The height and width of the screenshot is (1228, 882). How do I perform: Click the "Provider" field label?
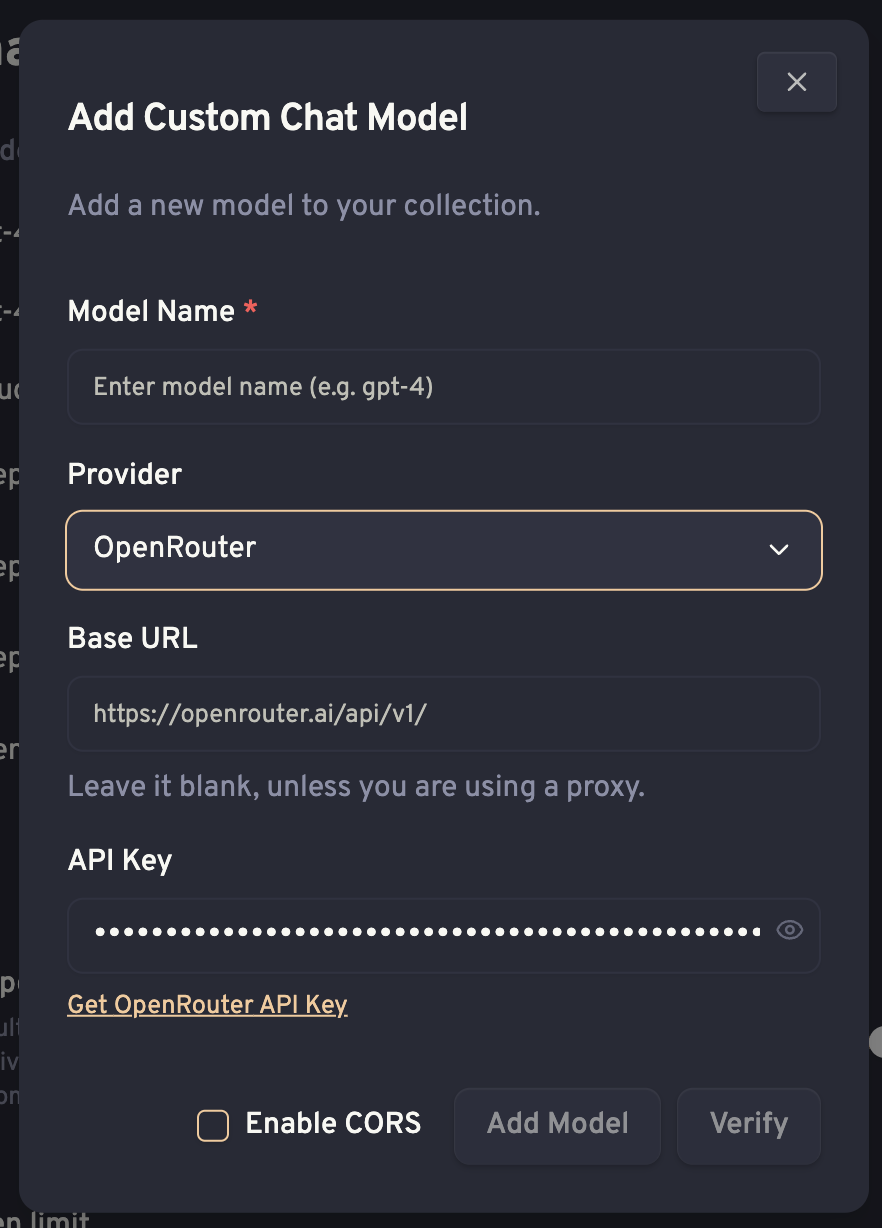pyautogui.click(x=125, y=474)
